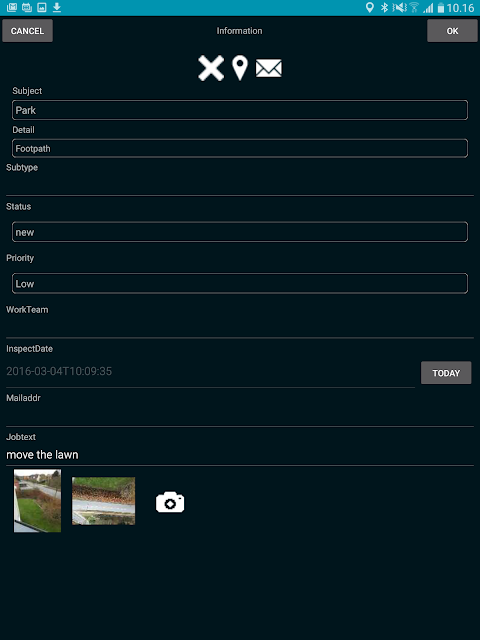Expand the Status dropdown showing new
480x640 pixels.
tap(240, 232)
